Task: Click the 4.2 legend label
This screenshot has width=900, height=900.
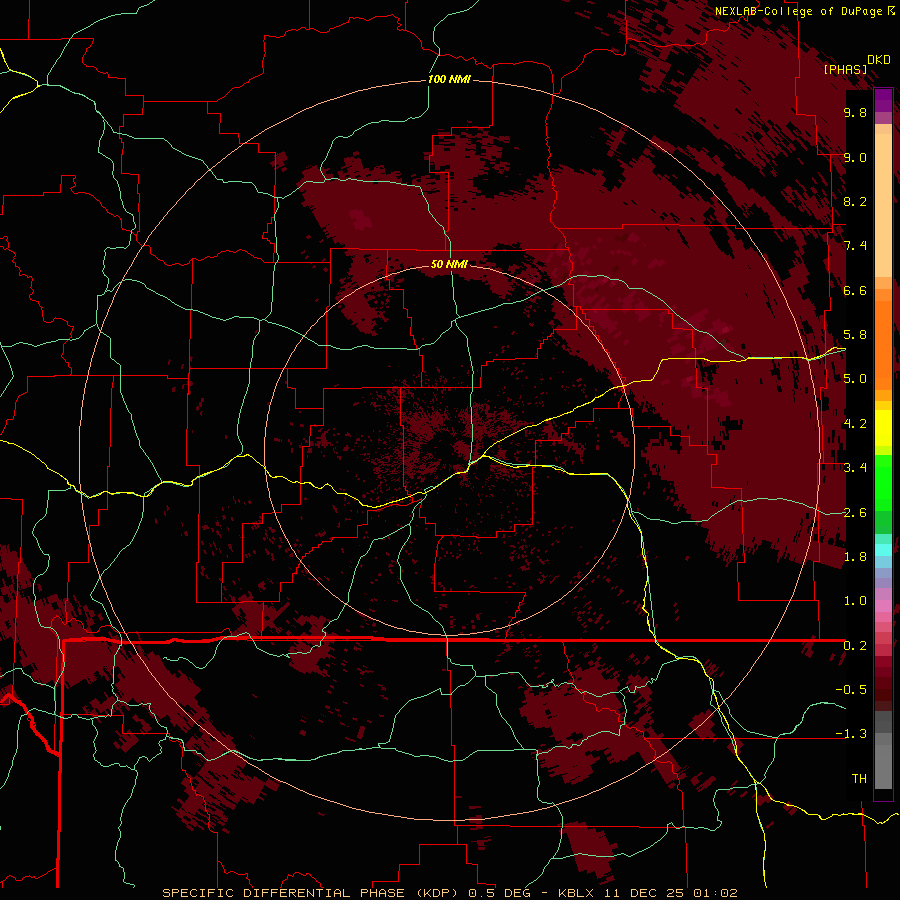Action: 855,424
